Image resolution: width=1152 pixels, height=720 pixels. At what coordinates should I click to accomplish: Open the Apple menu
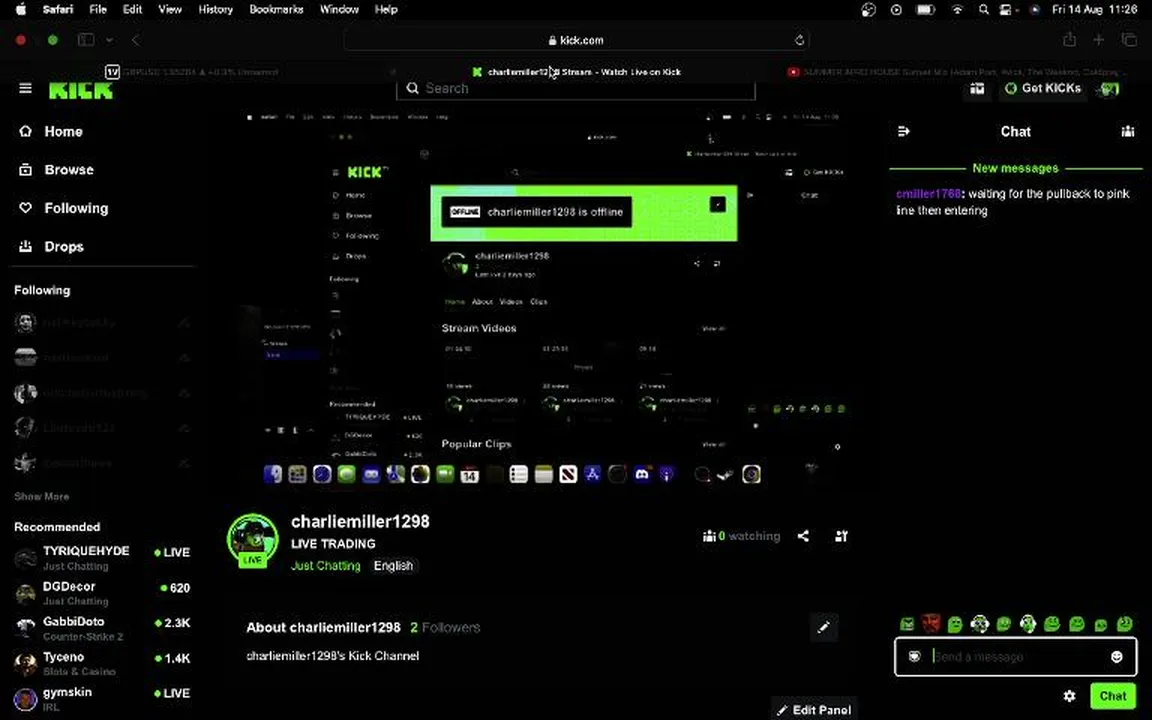(x=21, y=10)
